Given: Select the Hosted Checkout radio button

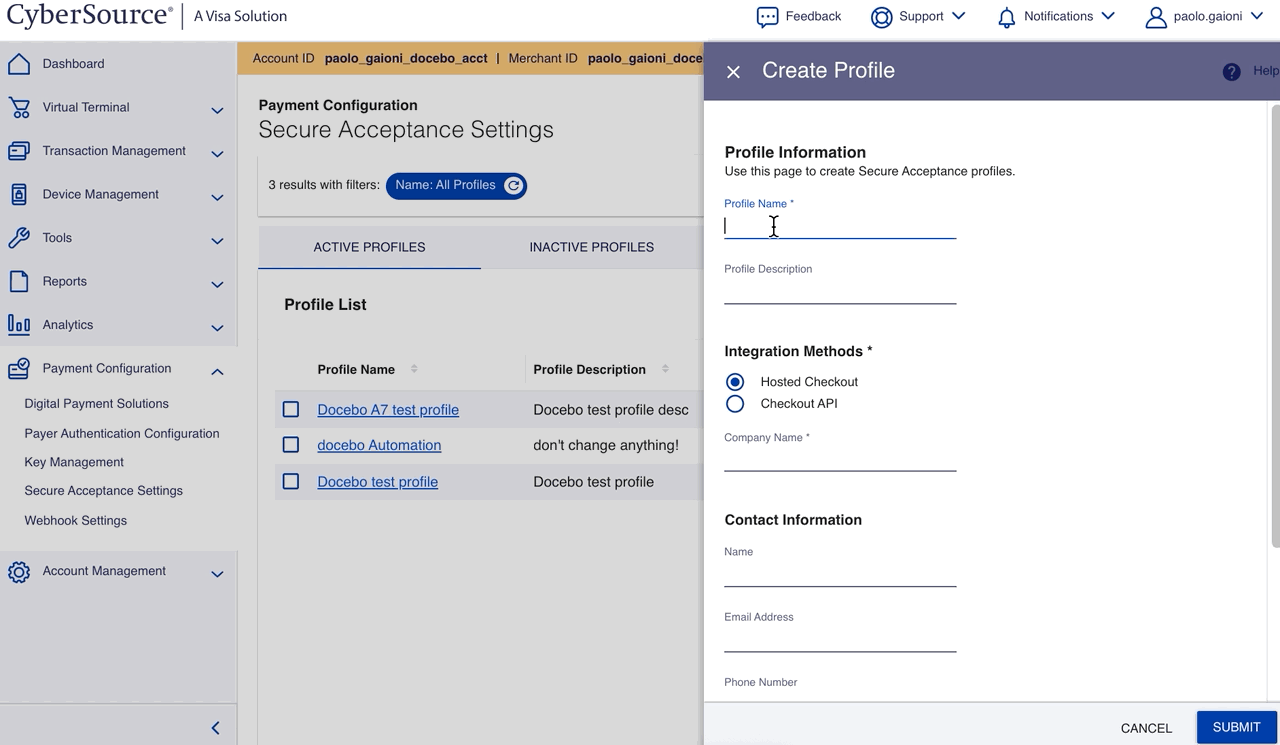Looking at the screenshot, I should click(735, 381).
